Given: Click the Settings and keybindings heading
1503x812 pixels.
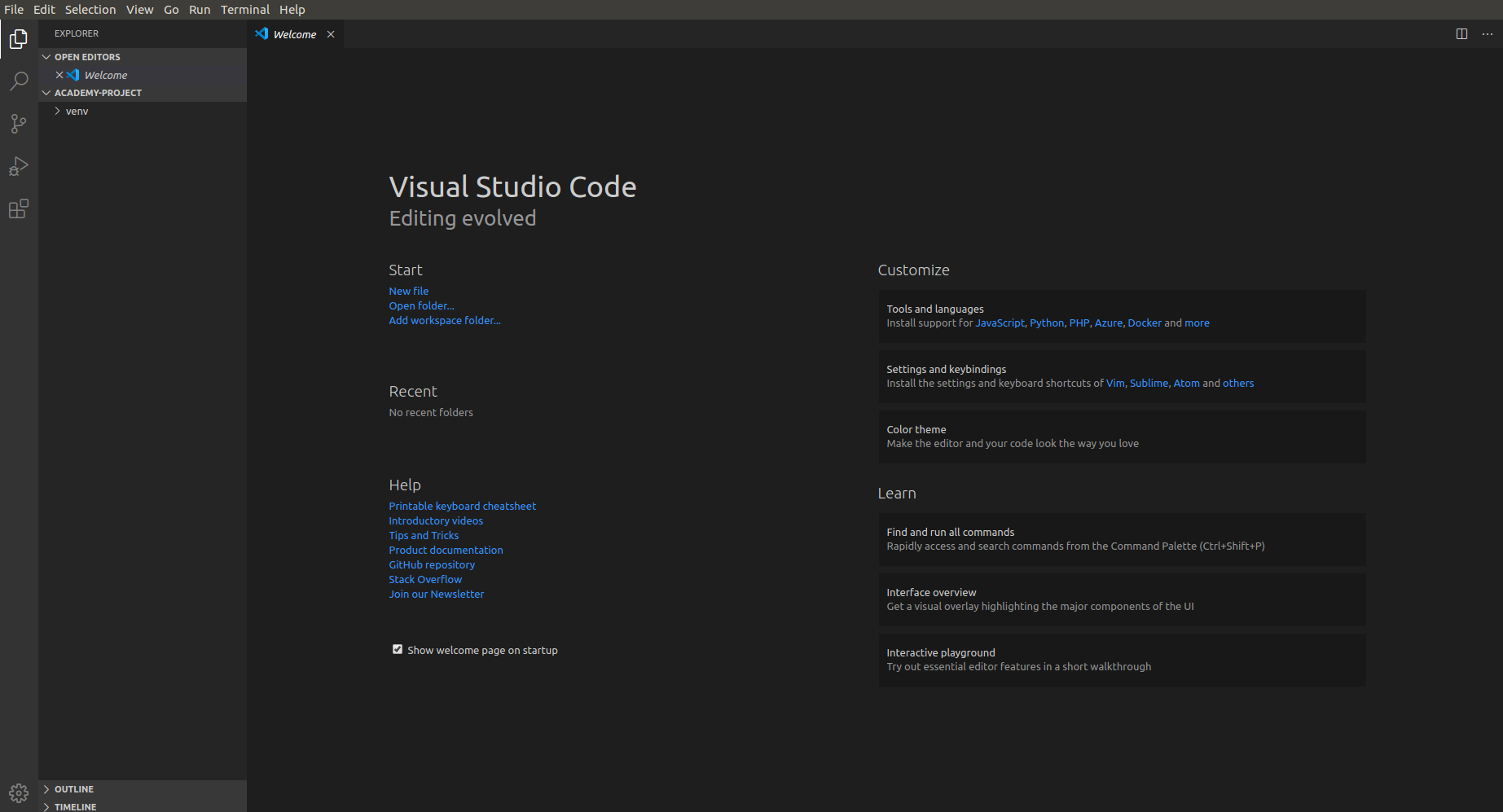Looking at the screenshot, I should click(x=947, y=370).
